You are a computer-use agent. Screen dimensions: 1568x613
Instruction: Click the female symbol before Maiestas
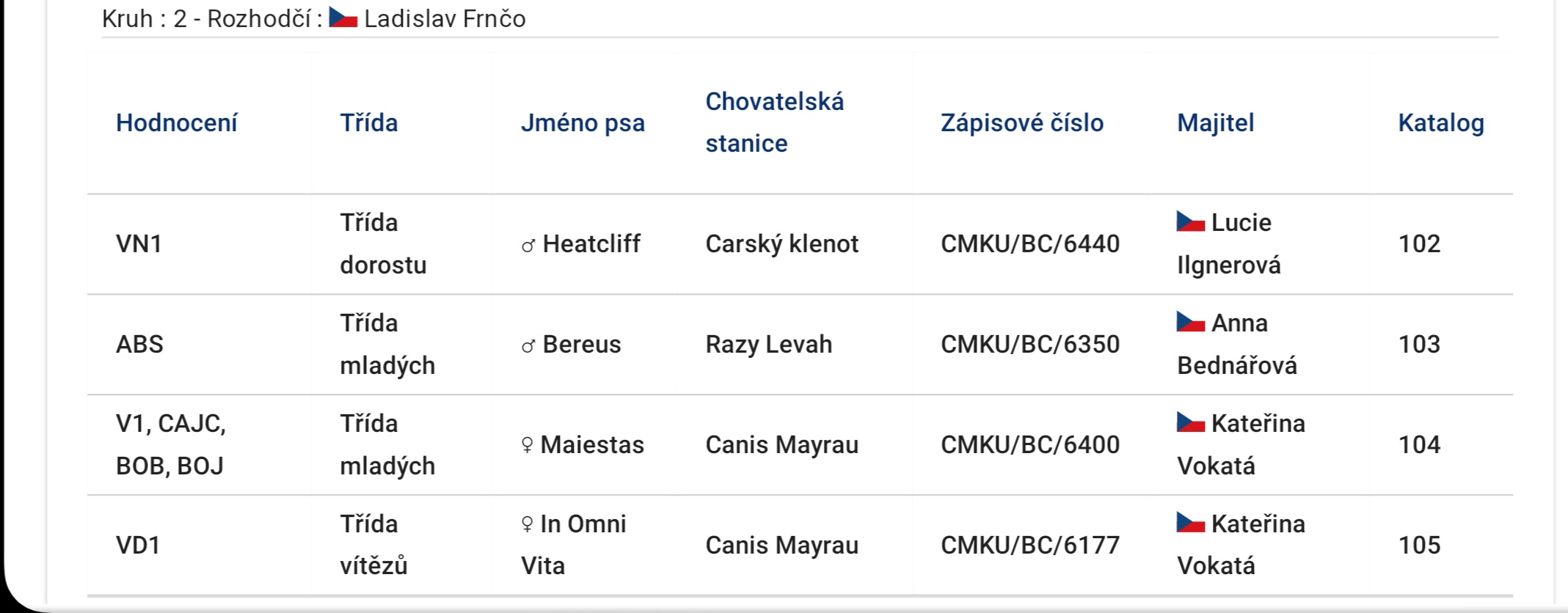tap(527, 445)
